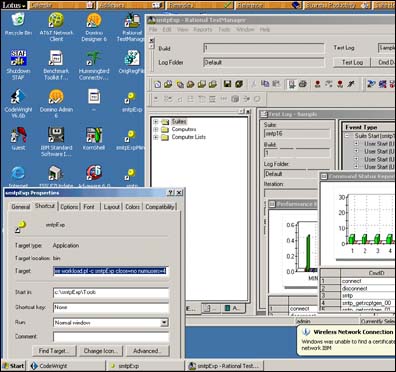Click the New document icon in TestManager toolbar
The image size is (396, 372).
pyautogui.click(x=157, y=84)
